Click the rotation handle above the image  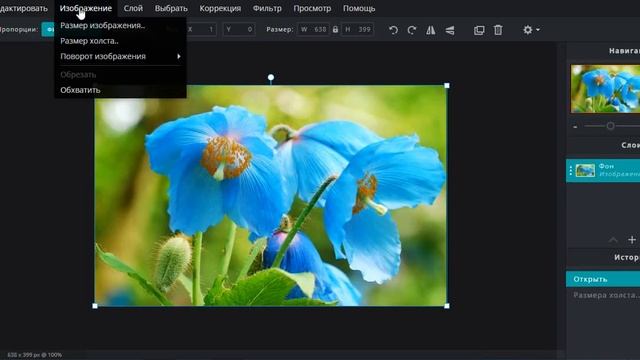[x=271, y=77]
